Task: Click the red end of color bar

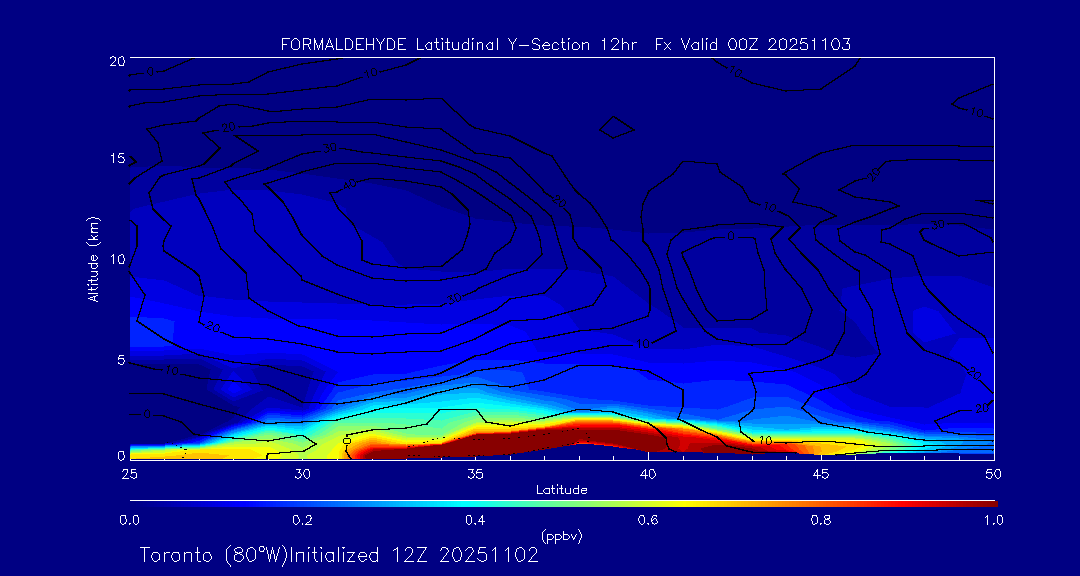Action: click(985, 502)
